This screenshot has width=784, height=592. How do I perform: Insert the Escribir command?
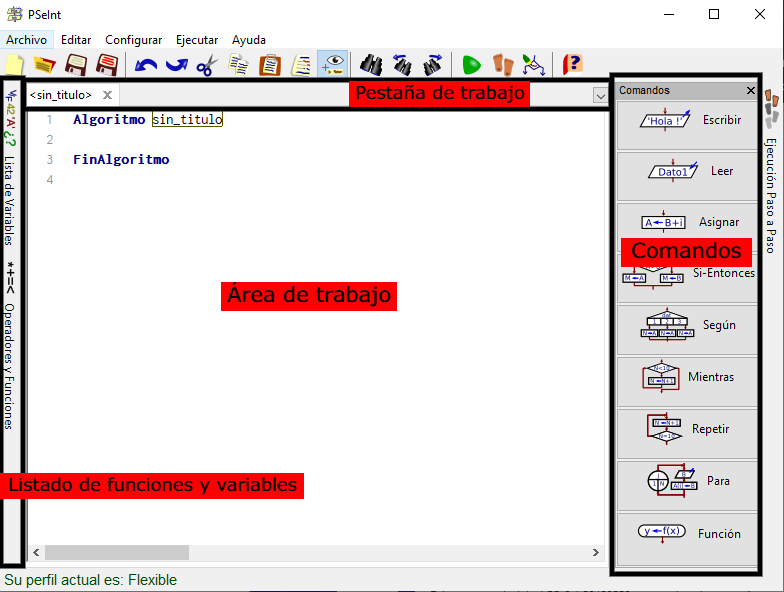[x=686, y=120]
